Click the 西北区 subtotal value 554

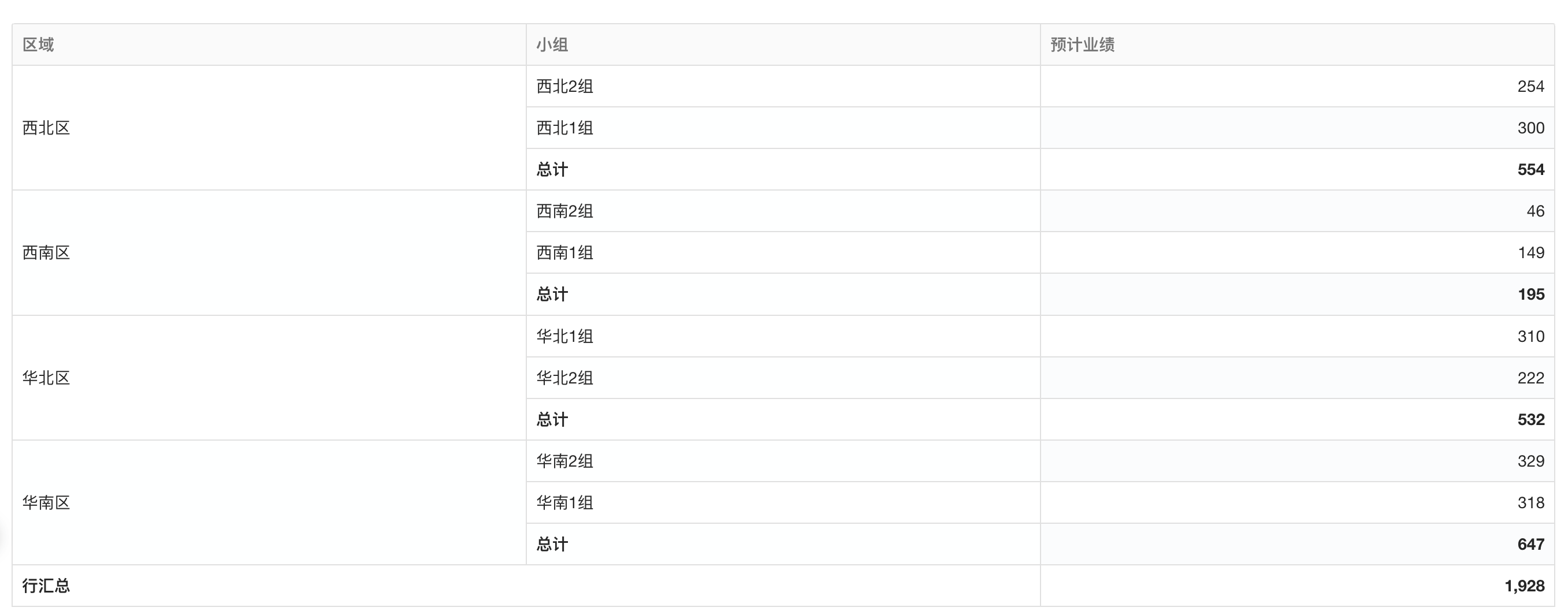(x=1530, y=170)
